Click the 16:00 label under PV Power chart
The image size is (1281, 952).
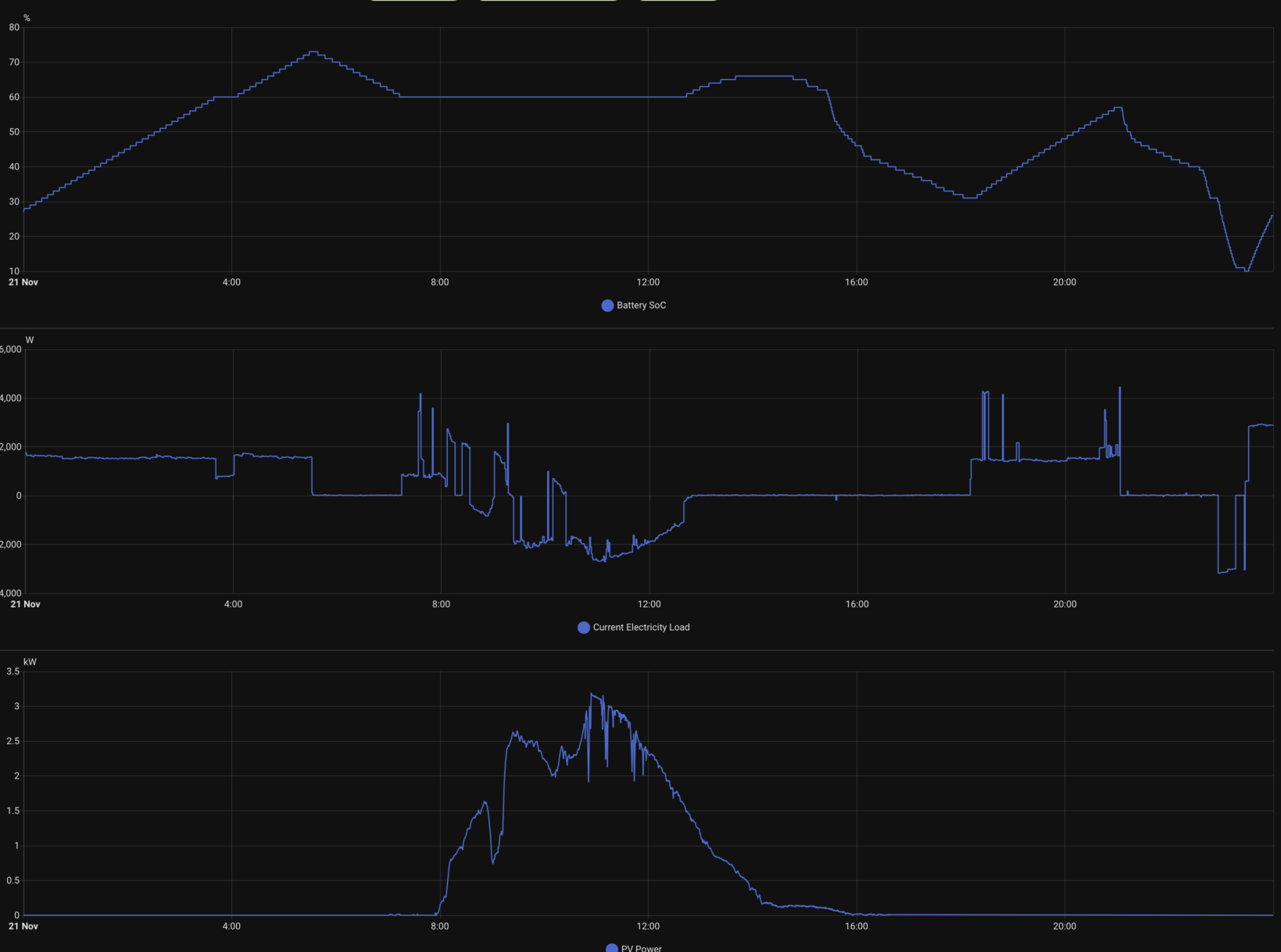pos(856,926)
